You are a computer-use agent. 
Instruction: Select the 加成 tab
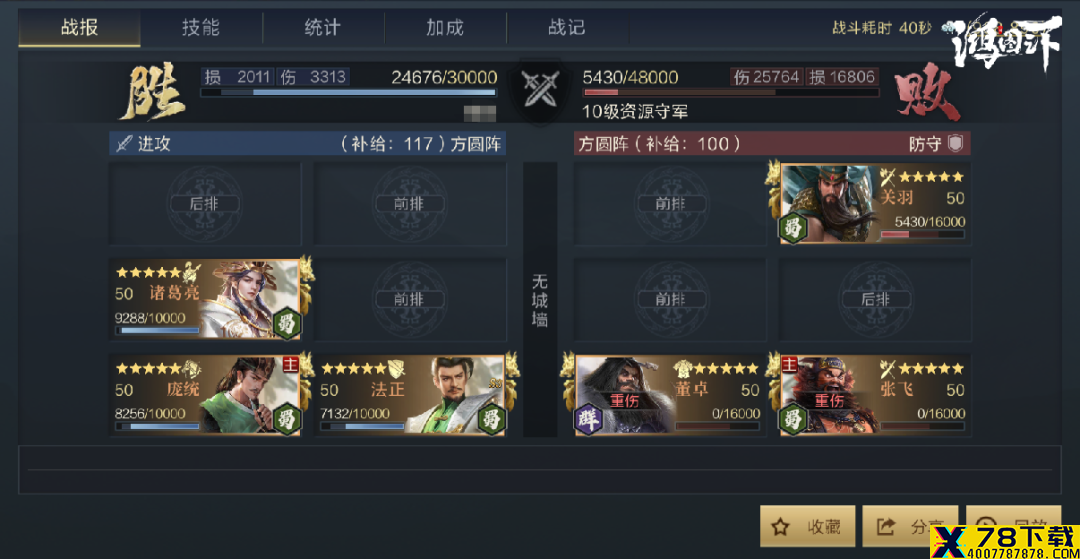point(445,28)
